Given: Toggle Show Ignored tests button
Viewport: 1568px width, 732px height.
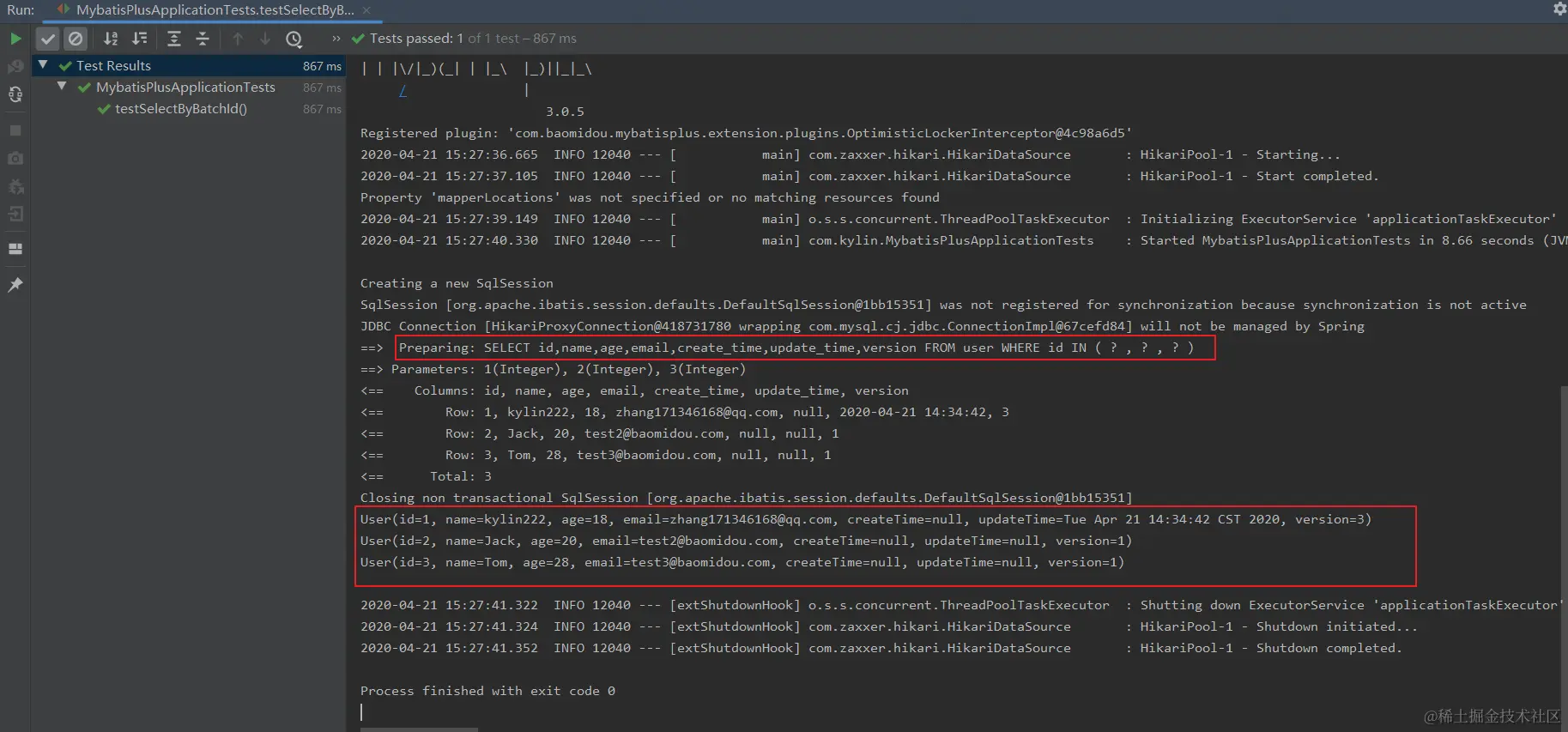Looking at the screenshot, I should [x=76, y=39].
